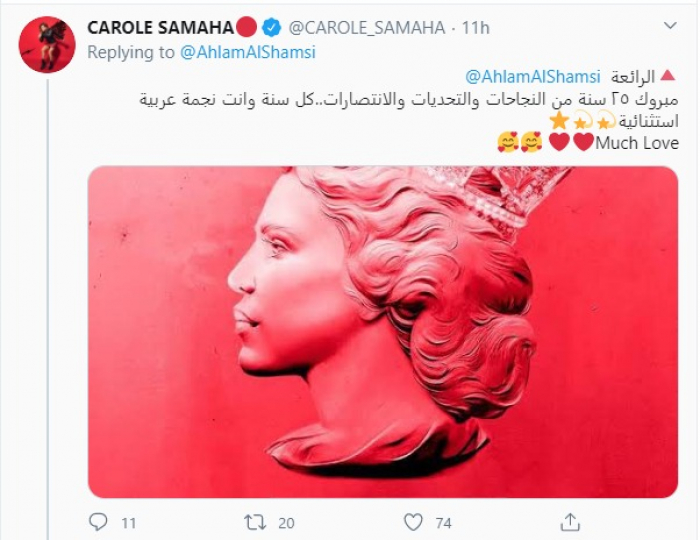The image size is (700, 540).
Task: Click the red triangle emoji in tweet
Action: click(667, 75)
